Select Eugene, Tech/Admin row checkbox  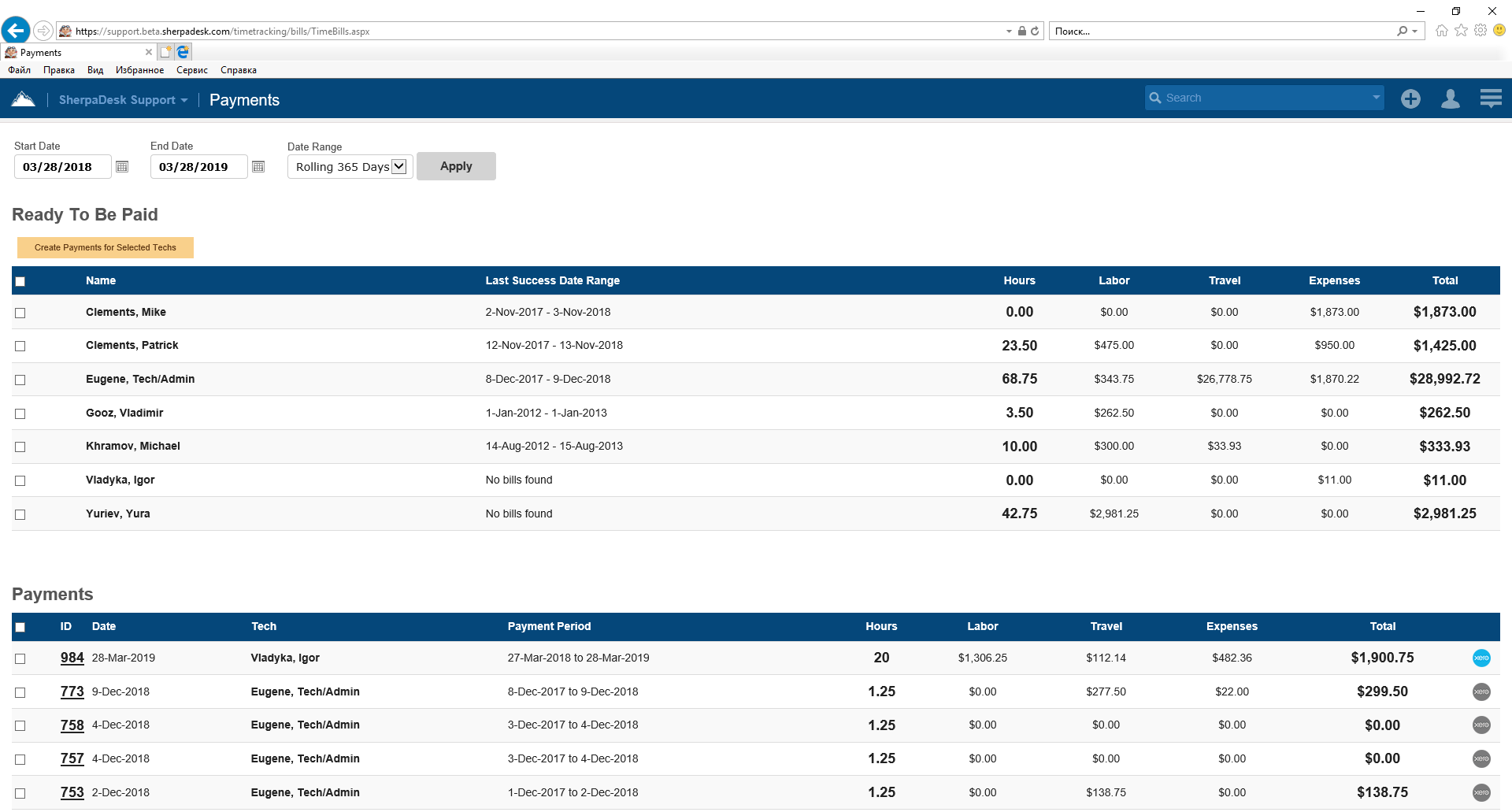pyautogui.click(x=20, y=380)
